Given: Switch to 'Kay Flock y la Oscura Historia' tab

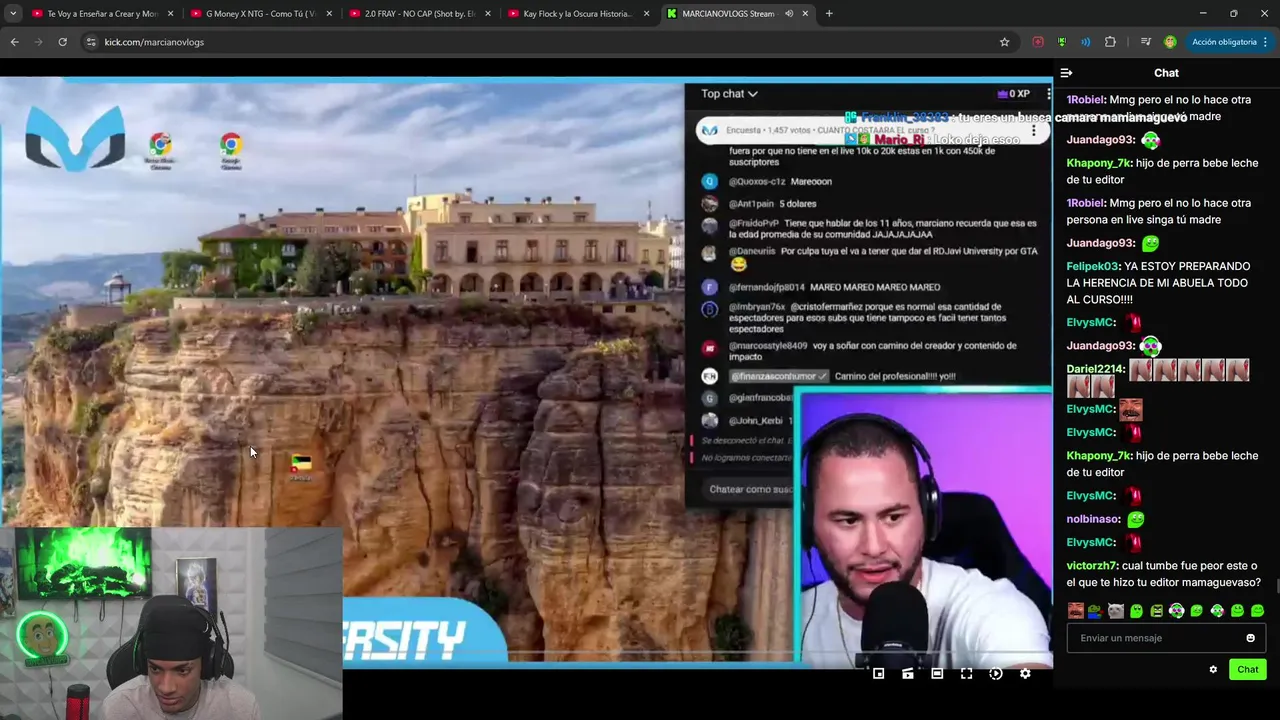Looking at the screenshot, I should [x=578, y=14].
